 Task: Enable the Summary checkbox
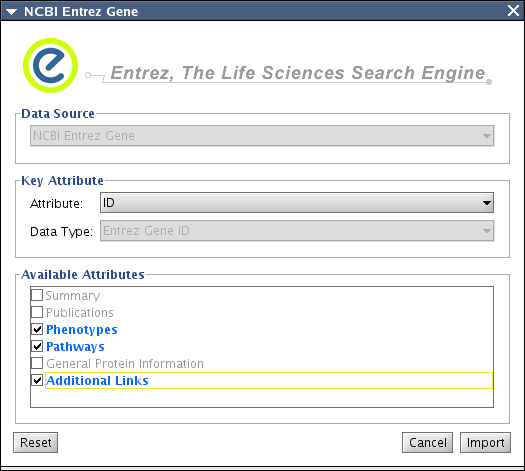[37, 295]
